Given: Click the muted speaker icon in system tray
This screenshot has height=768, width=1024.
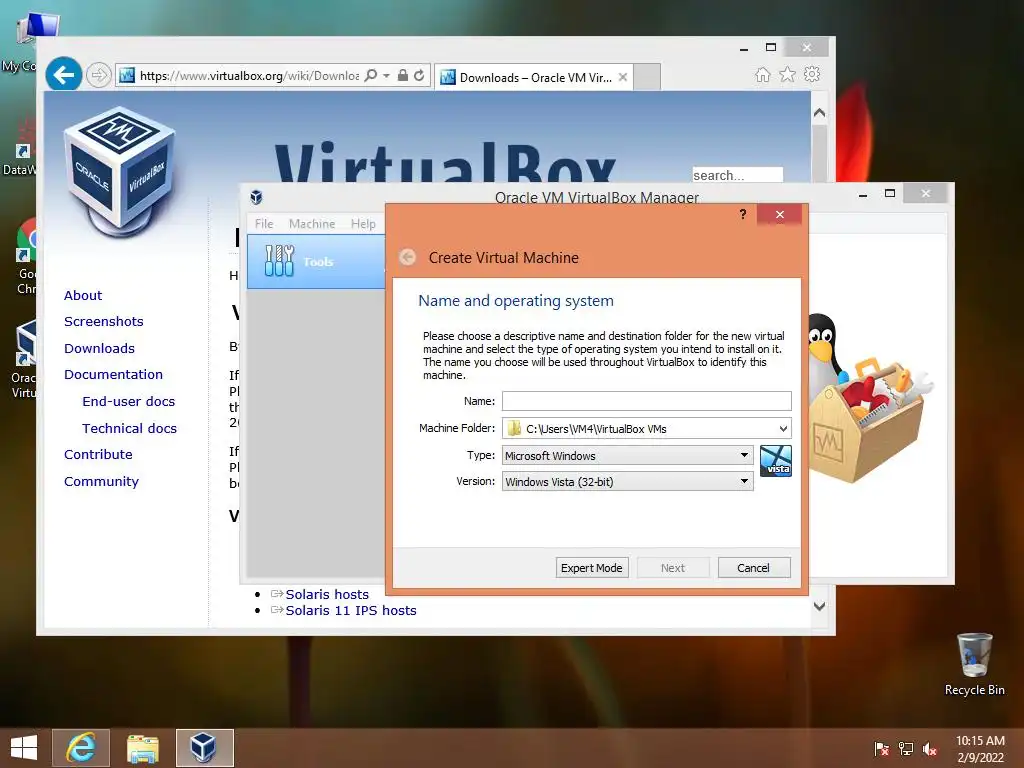Looking at the screenshot, I should tap(930, 748).
